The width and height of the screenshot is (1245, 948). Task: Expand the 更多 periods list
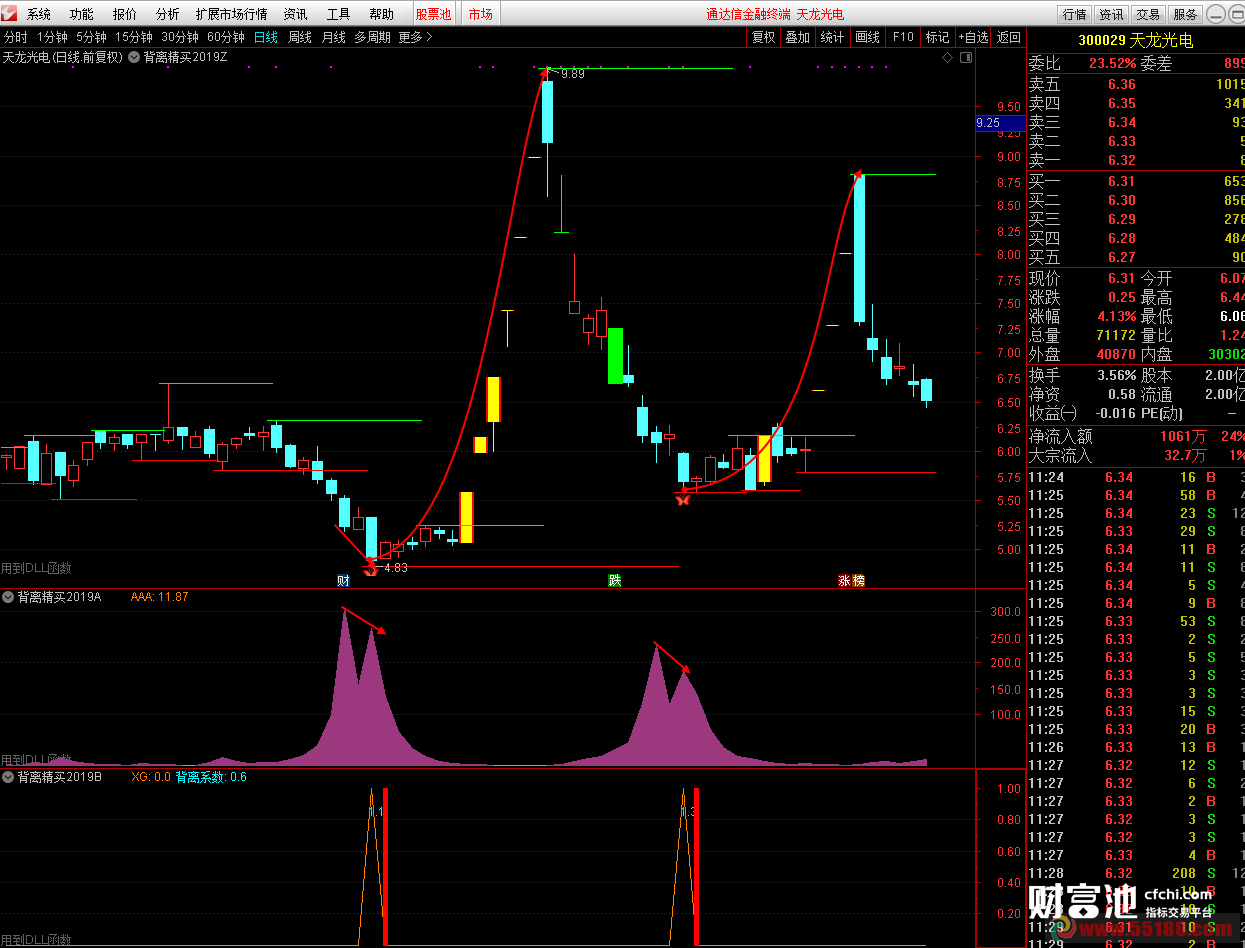(415, 37)
